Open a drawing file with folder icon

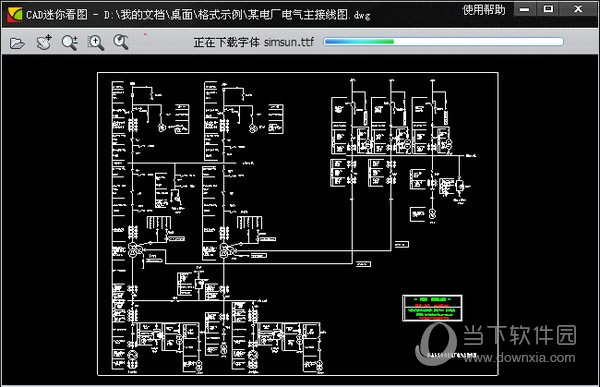(x=17, y=43)
